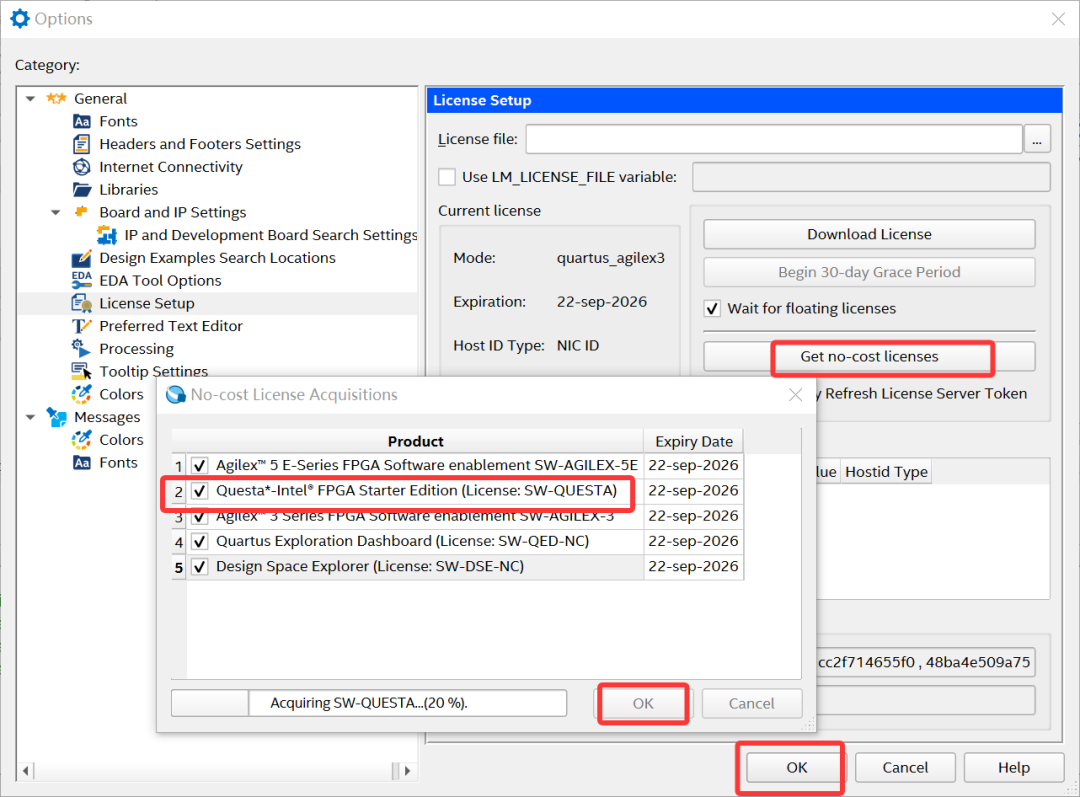1080x797 pixels.
Task: Click the Headers and Footers Settings icon
Action: 81,144
